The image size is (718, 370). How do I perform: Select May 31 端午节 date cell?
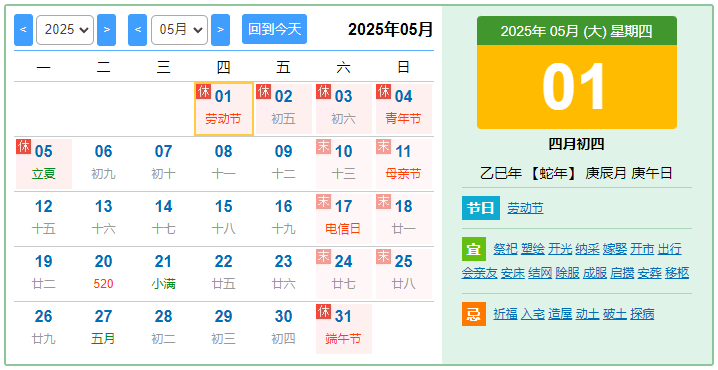tap(343, 329)
